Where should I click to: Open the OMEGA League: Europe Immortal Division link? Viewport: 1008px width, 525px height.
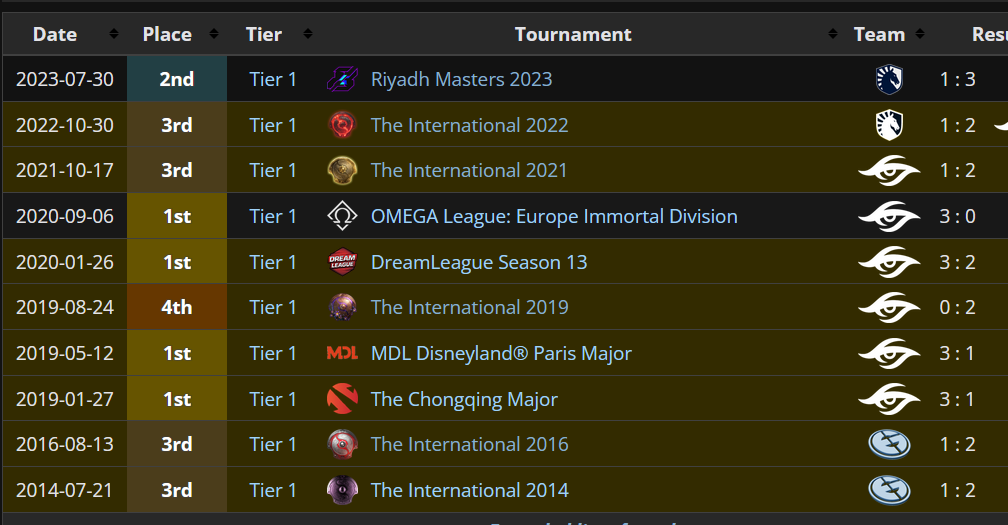553,216
